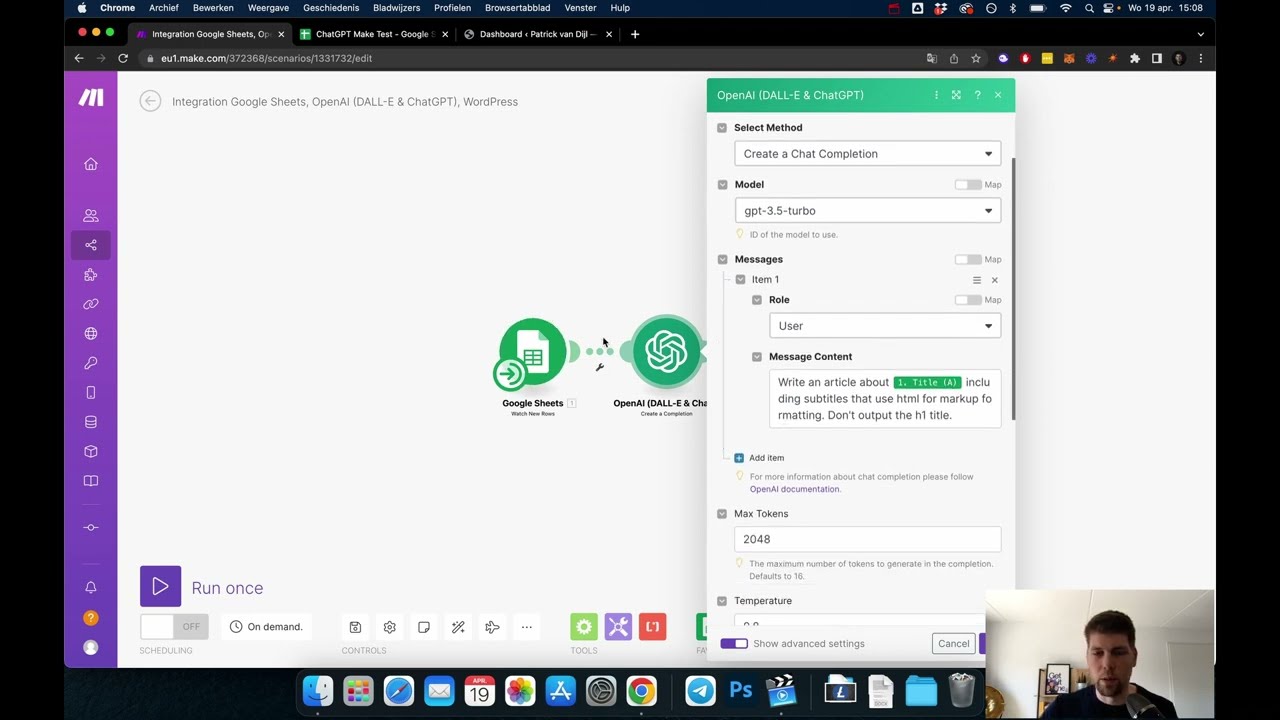Toggle the Model Map switch
The width and height of the screenshot is (1280, 720).
click(967, 184)
